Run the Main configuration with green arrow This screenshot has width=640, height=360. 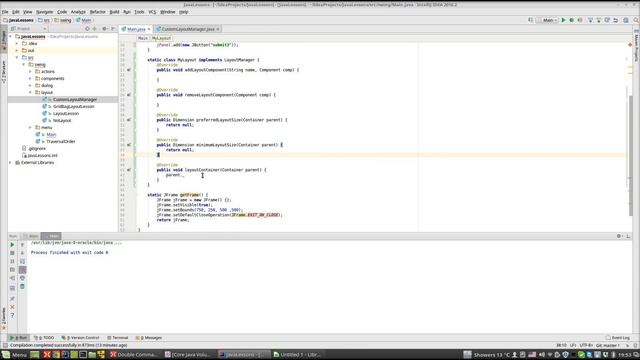click(x=563, y=20)
